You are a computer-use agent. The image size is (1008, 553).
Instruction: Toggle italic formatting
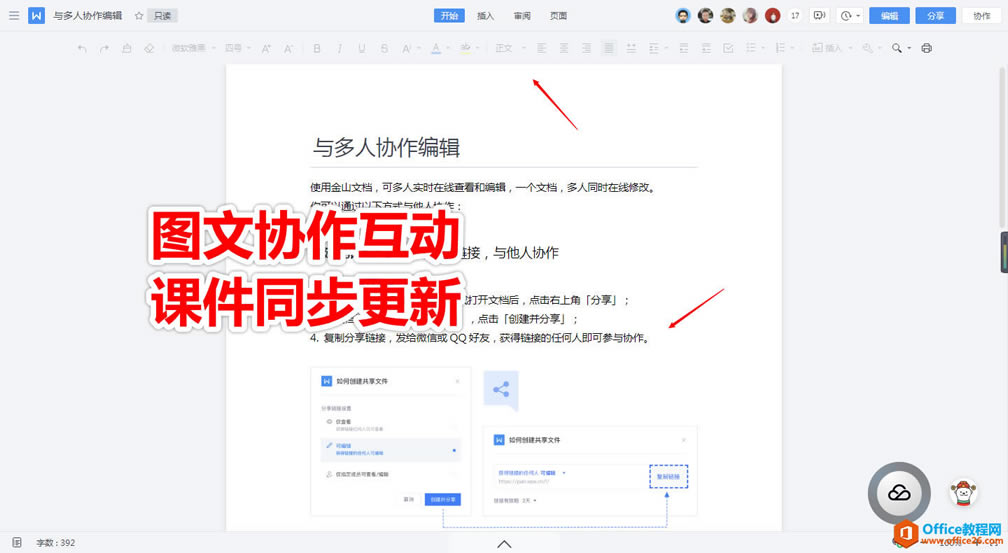339,48
